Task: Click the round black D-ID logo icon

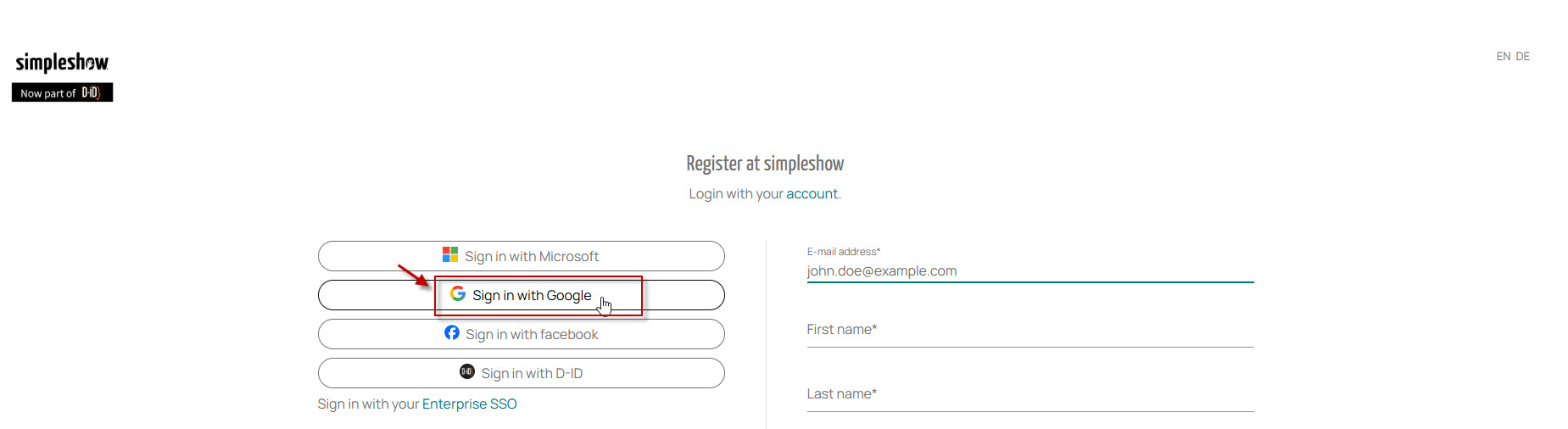Action: click(467, 371)
